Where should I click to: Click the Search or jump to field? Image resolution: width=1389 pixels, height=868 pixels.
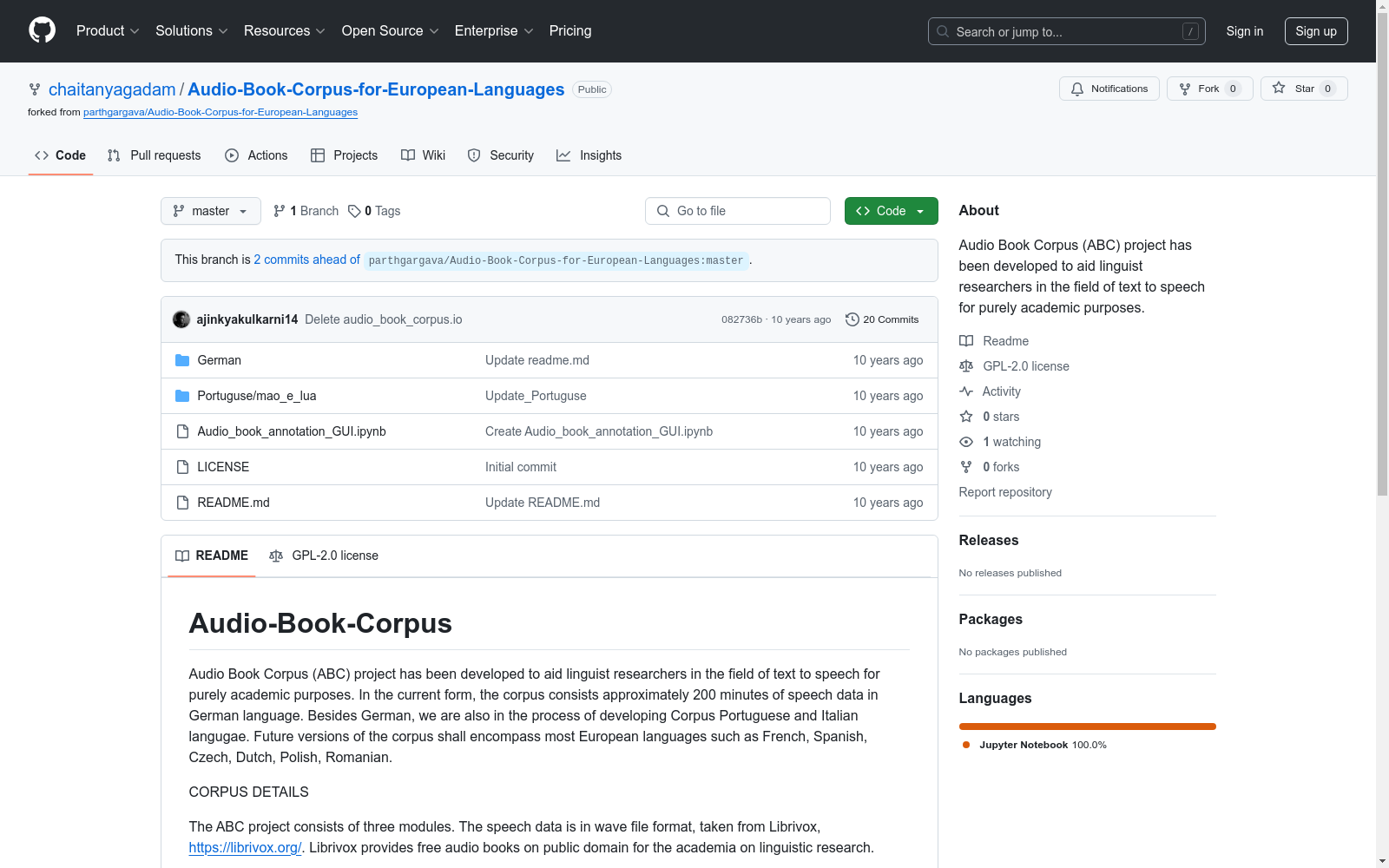point(1067,31)
